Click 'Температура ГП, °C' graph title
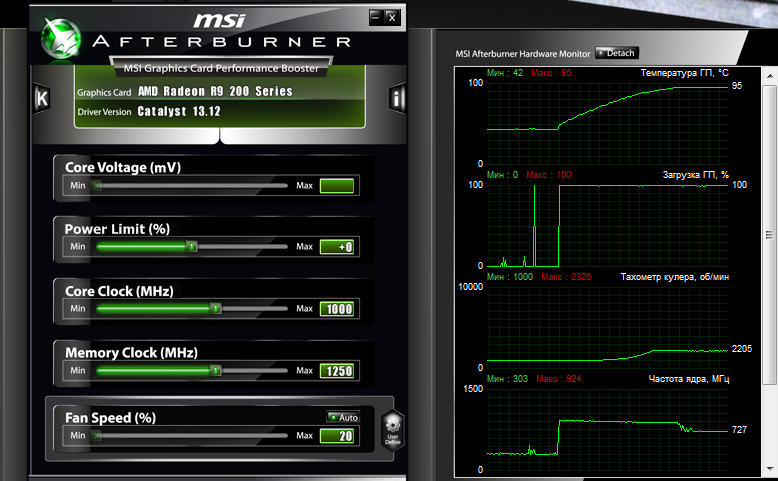The image size is (778, 481). tap(684, 73)
